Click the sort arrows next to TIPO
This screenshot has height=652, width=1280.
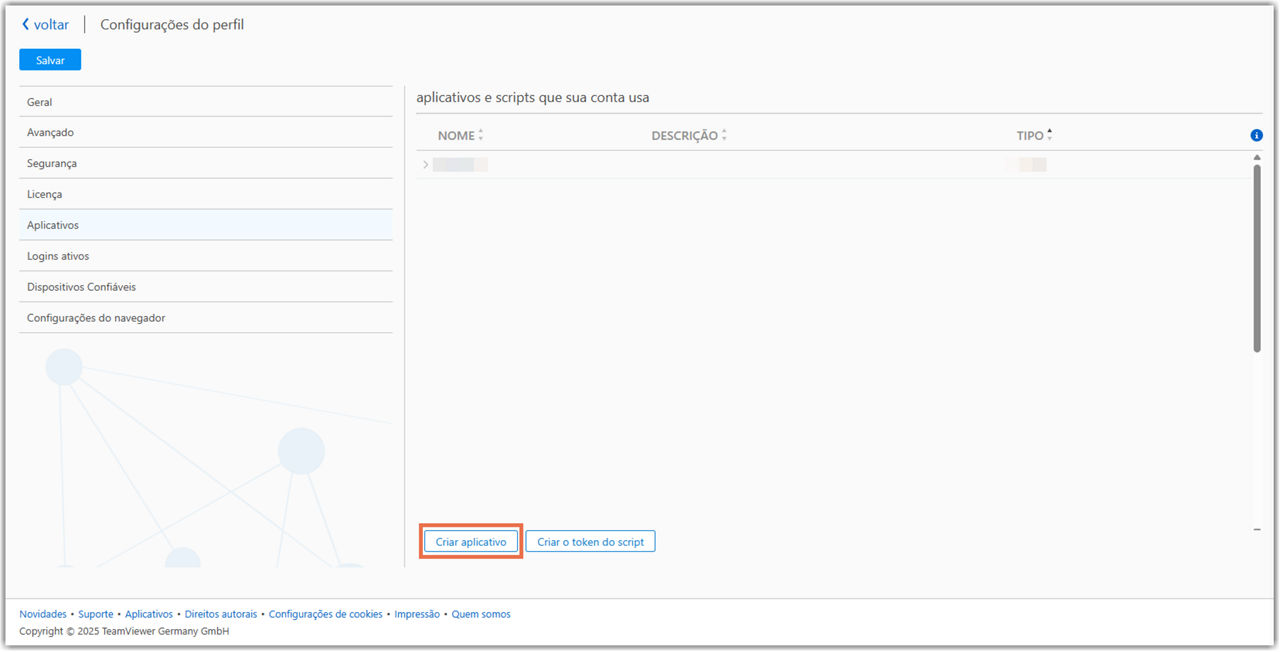point(1049,136)
